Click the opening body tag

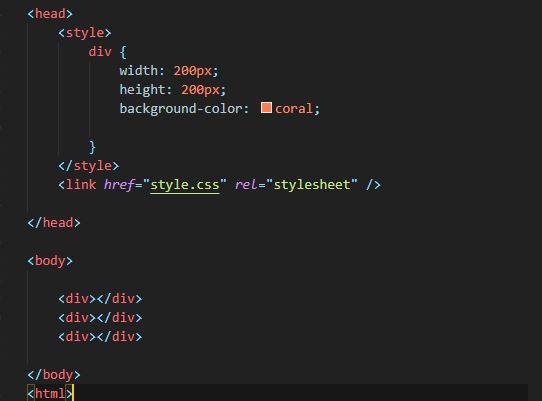pyautogui.click(x=50, y=261)
